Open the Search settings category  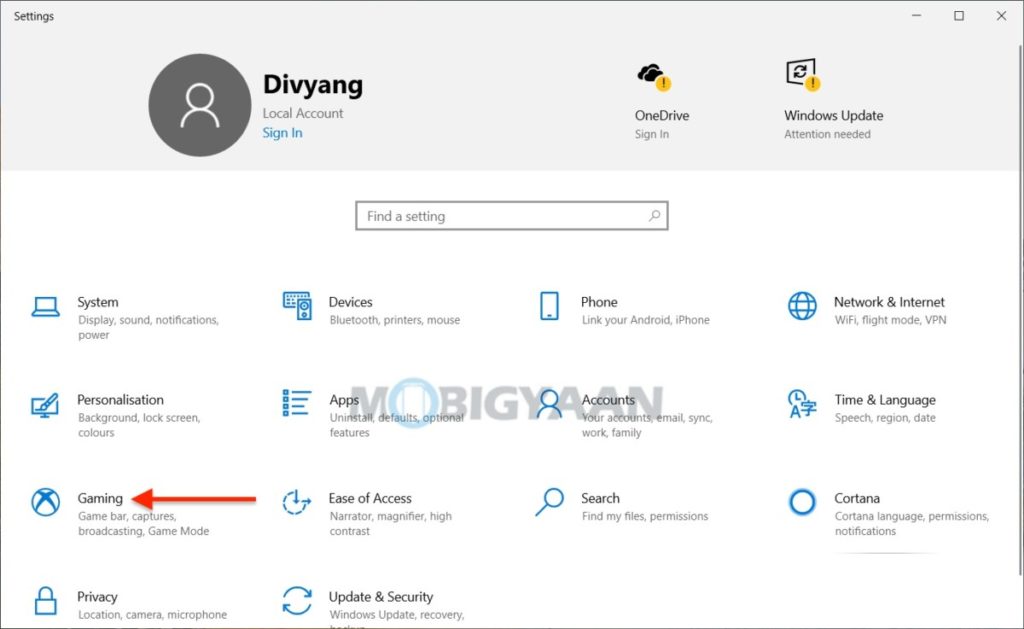pos(600,498)
